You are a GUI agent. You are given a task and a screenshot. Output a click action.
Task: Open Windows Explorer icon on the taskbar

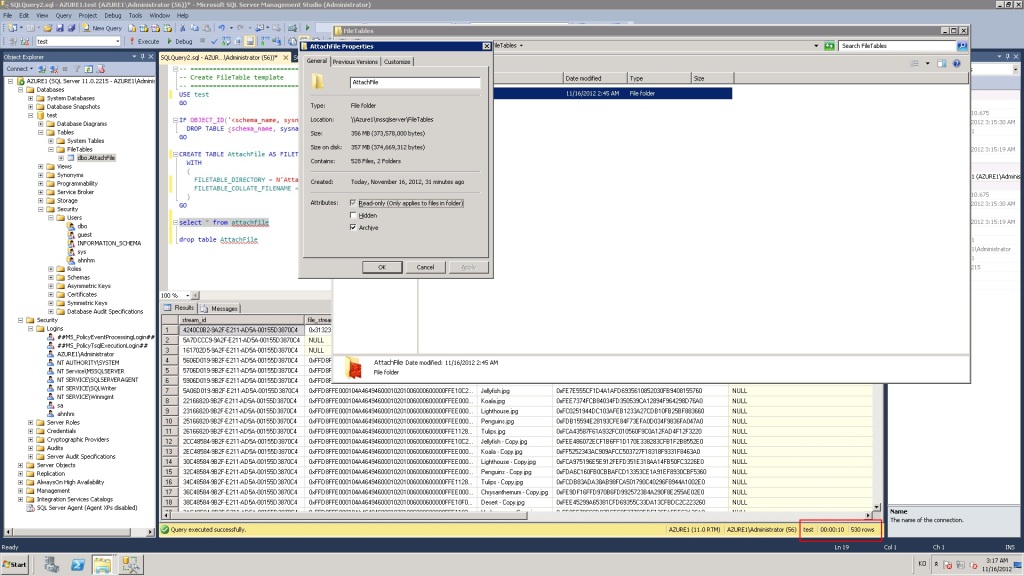click(103, 564)
